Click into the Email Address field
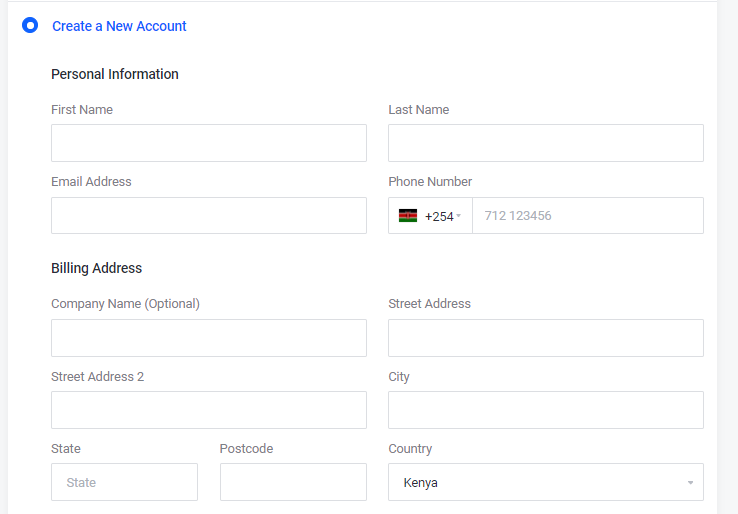The image size is (738, 514). point(208,216)
